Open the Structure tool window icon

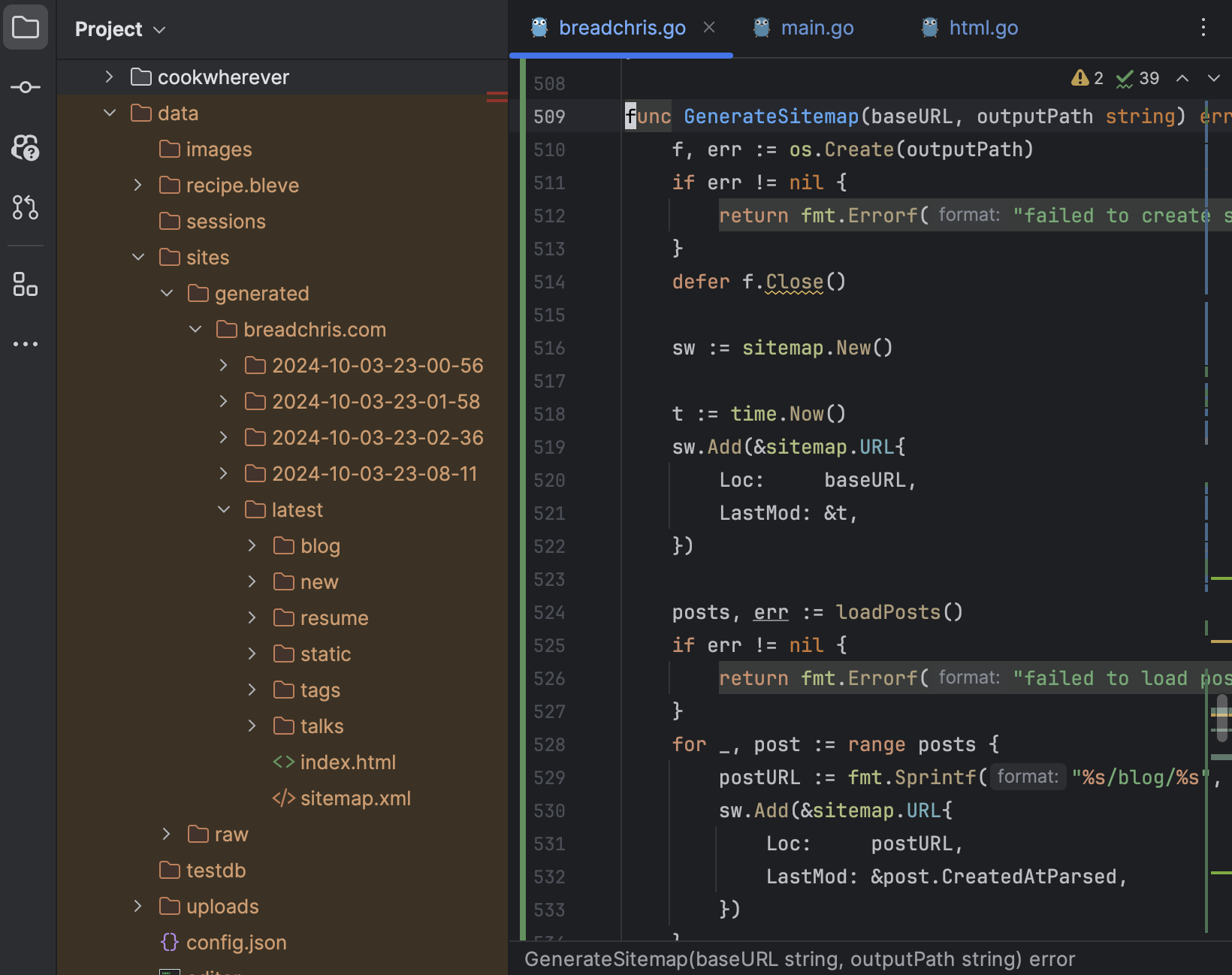coord(26,284)
